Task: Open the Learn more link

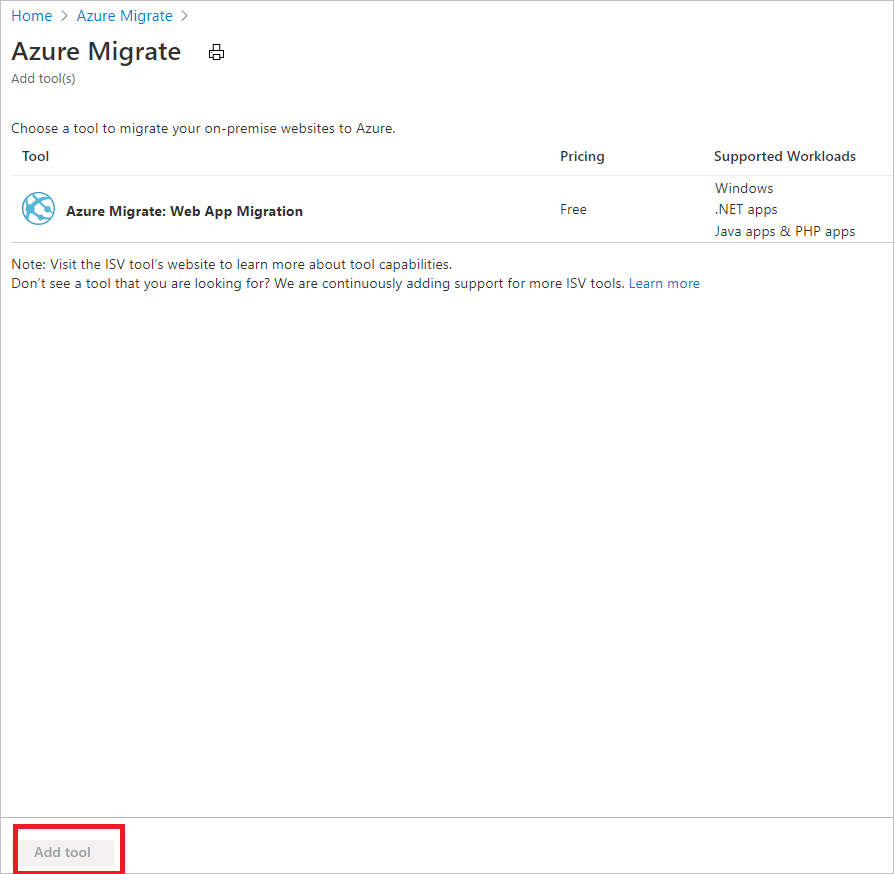Action: [664, 283]
